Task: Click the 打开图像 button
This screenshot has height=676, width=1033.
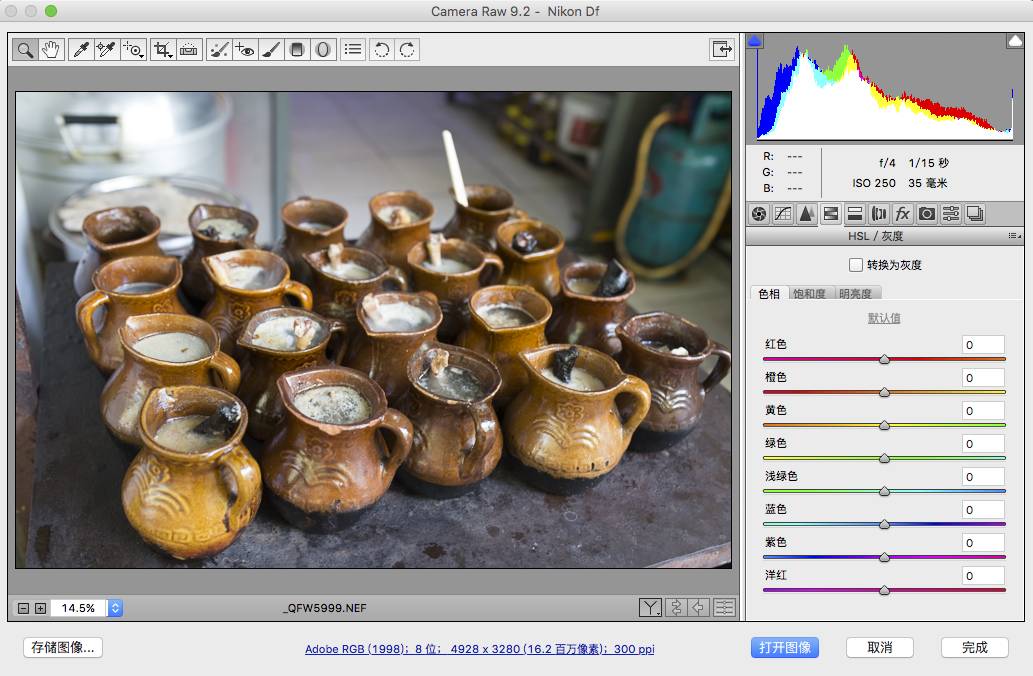Action: point(785,647)
